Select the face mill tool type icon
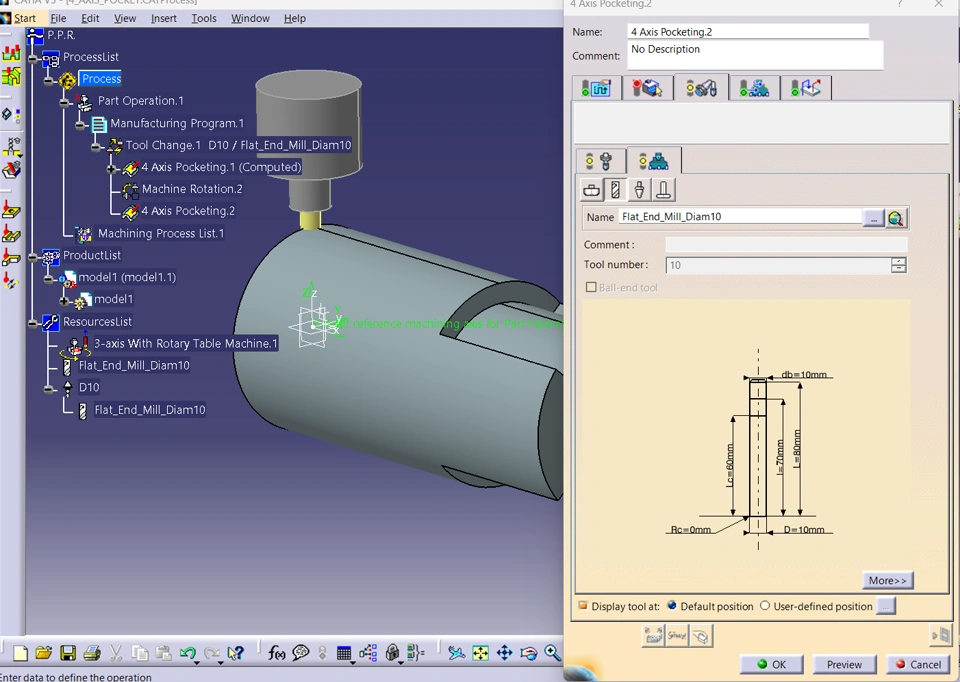This screenshot has height=682, width=960. click(592, 190)
